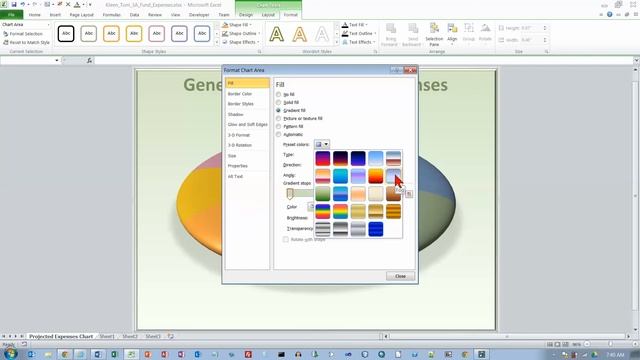This screenshot has width=640, height=360.
Task: Choose the first olive WordArt style A
Action: (x=277, y=34)
